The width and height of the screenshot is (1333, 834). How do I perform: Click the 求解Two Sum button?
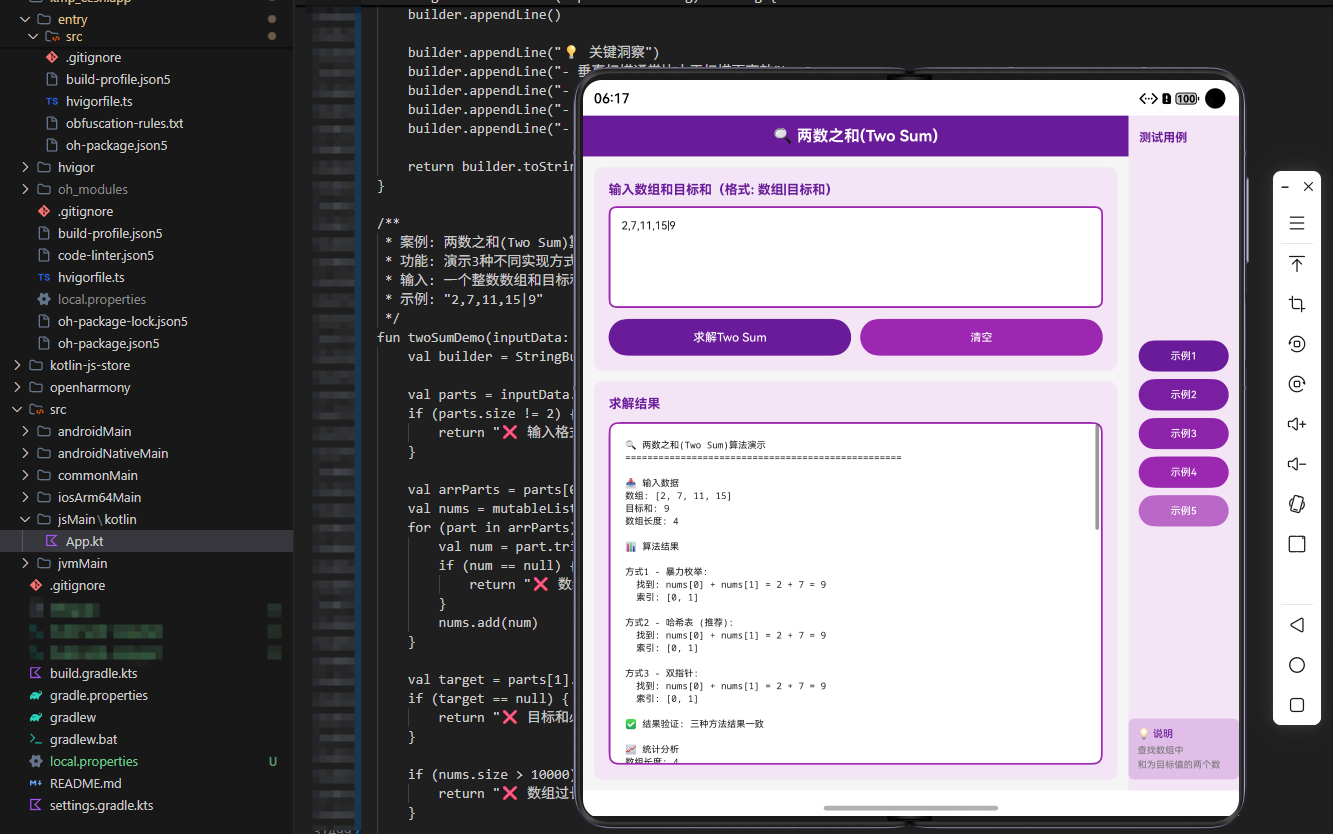[x=730, y=337]
